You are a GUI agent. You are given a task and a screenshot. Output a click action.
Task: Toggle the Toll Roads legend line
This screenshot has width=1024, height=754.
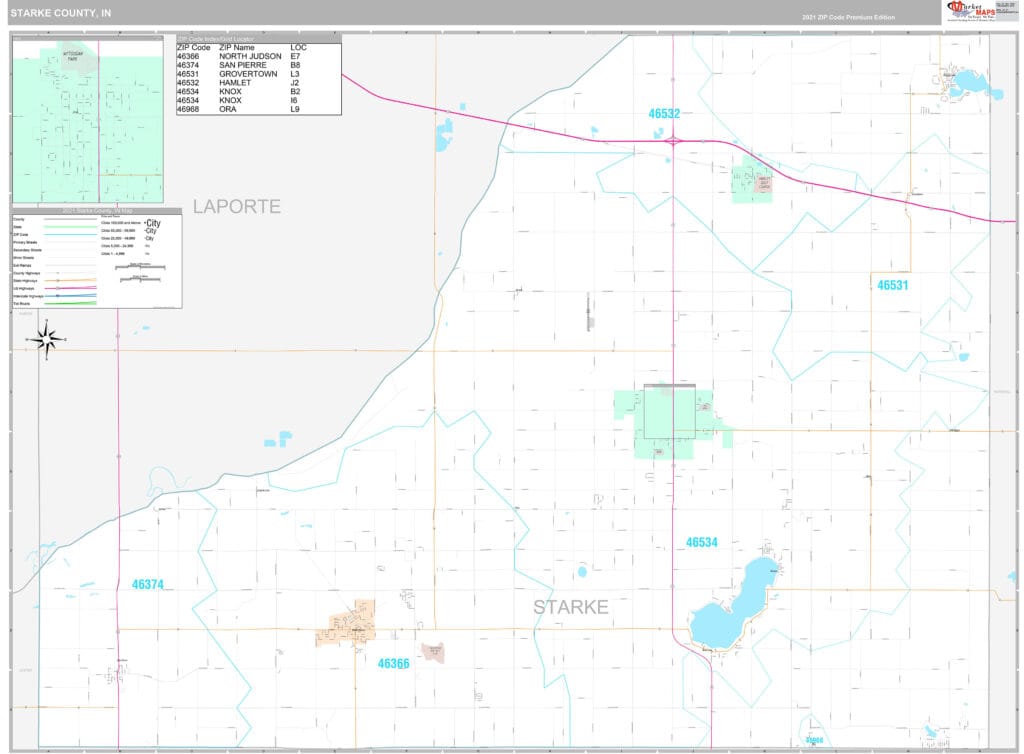pos(70,304)
